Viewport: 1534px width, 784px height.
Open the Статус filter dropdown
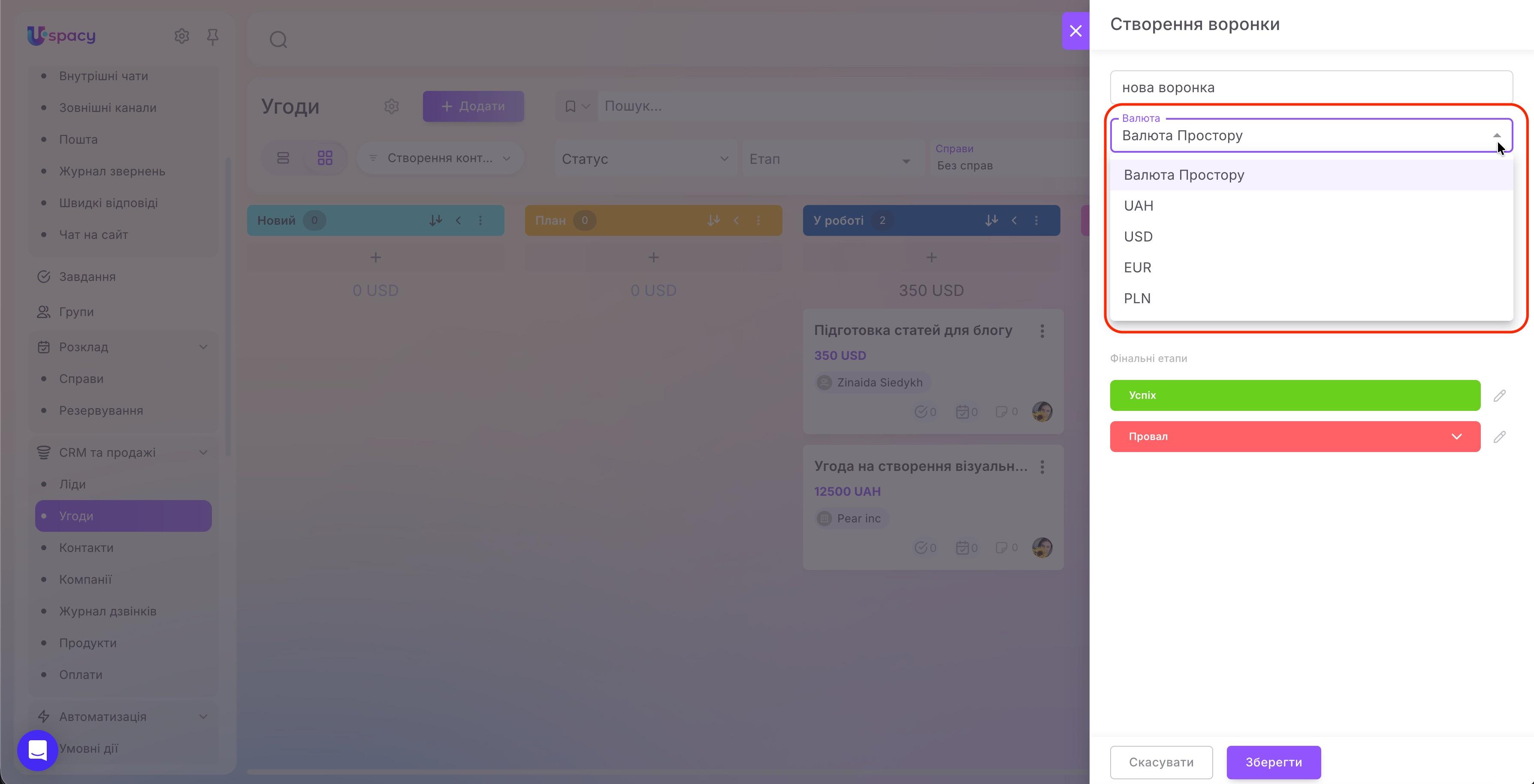click(645, 159)
